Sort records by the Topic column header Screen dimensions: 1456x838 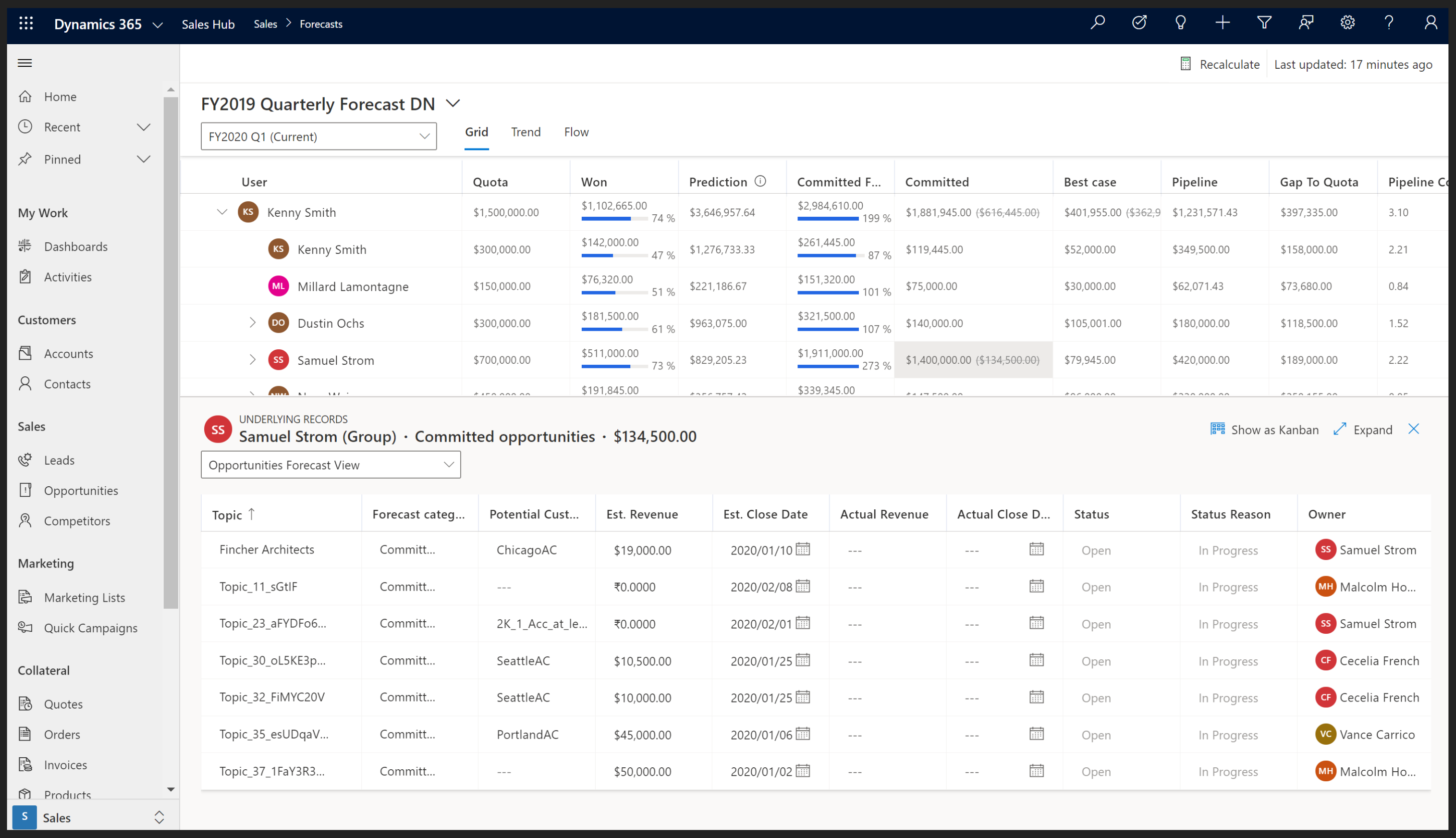(227, 514)
